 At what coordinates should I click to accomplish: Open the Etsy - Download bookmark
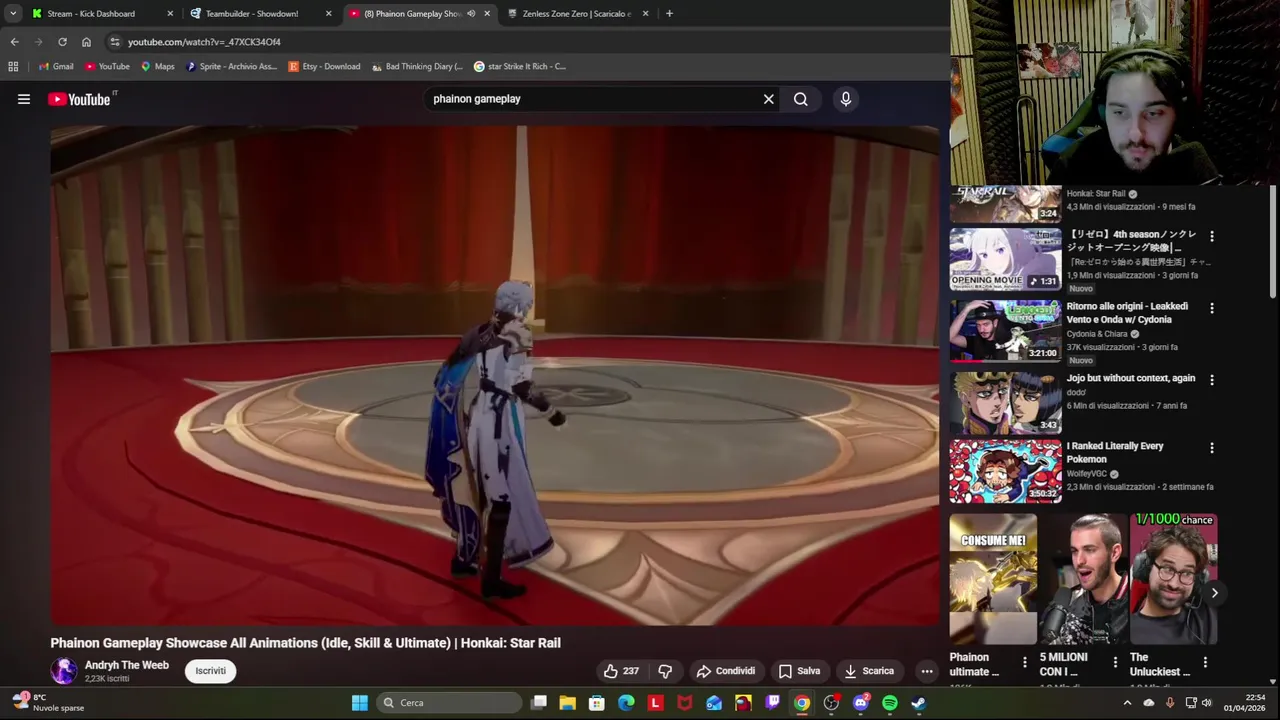coord(324,67)
